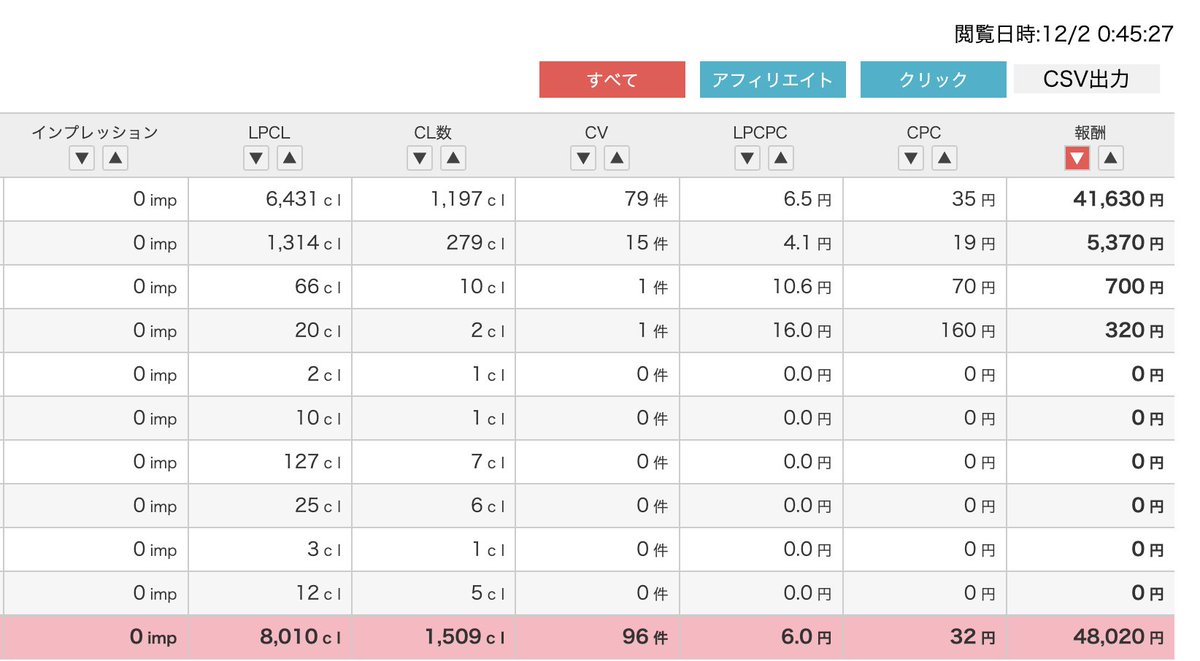Image resolution: width=1200 pixels, height=661 pixels.
Task: Click the 報酬 column header label
Action: pyautogui.click(x=1090, y=132)
